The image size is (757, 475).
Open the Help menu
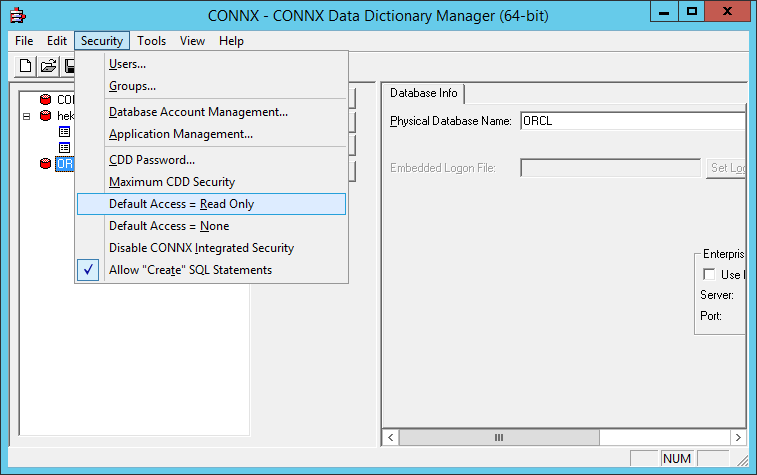pos(231,41)
